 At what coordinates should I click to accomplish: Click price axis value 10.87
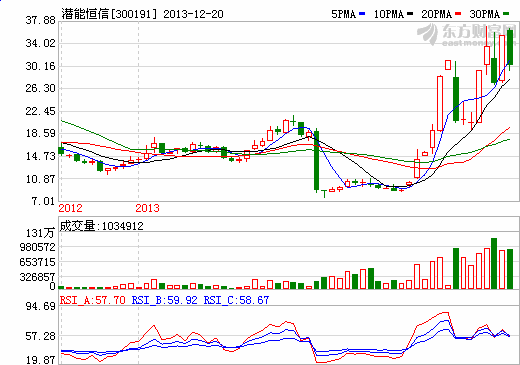41,179
